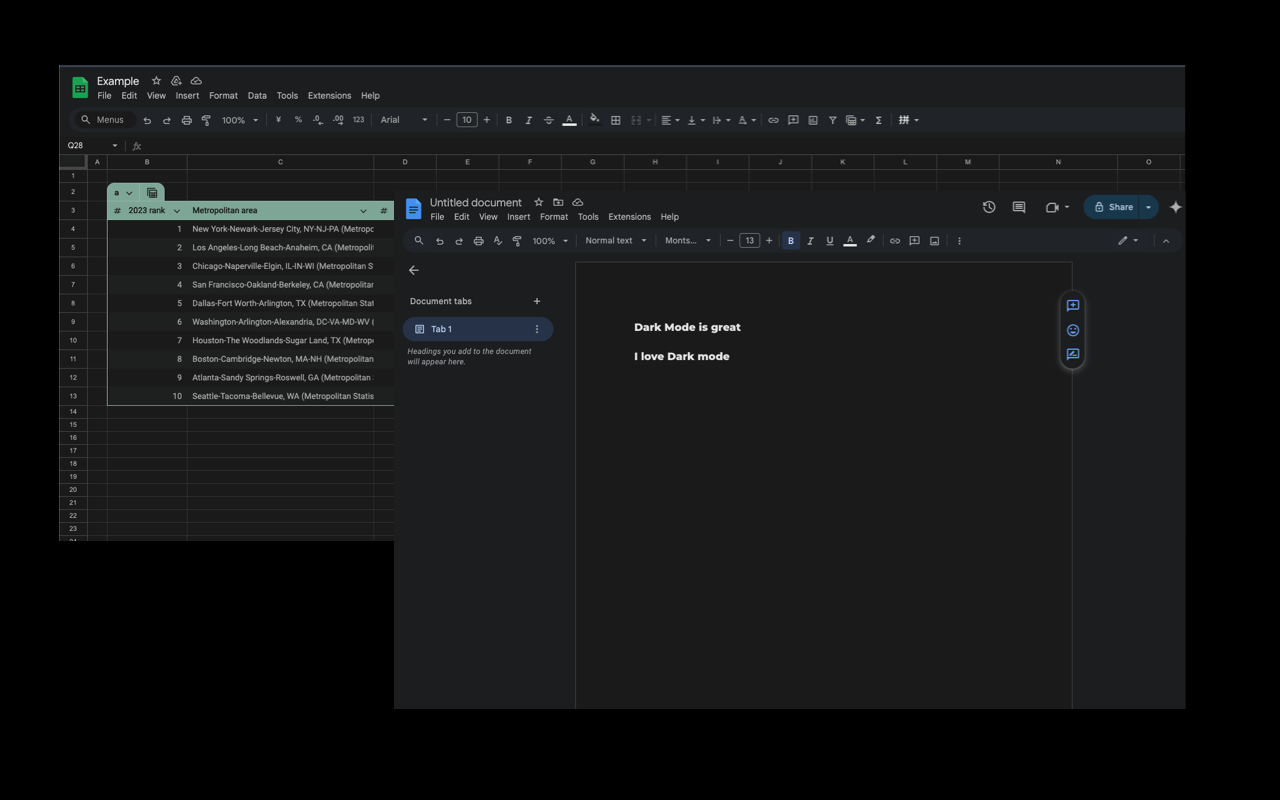This screenshot has height=800, width=1280.
Task: Click the print icon in Sheets toolbar
Action: (x=186, y=120)
